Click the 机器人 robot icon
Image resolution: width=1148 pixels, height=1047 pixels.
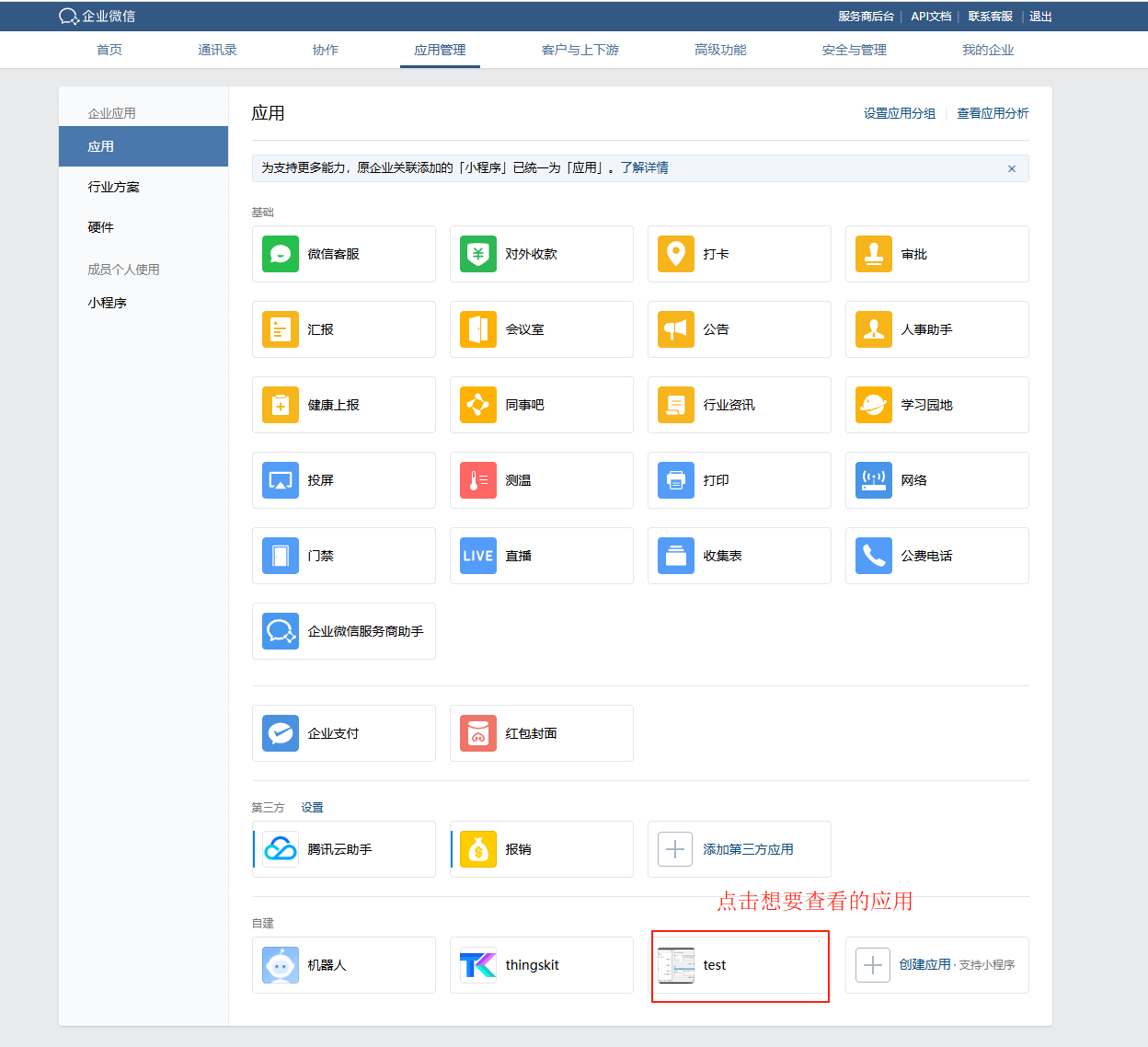click(281, 965)
